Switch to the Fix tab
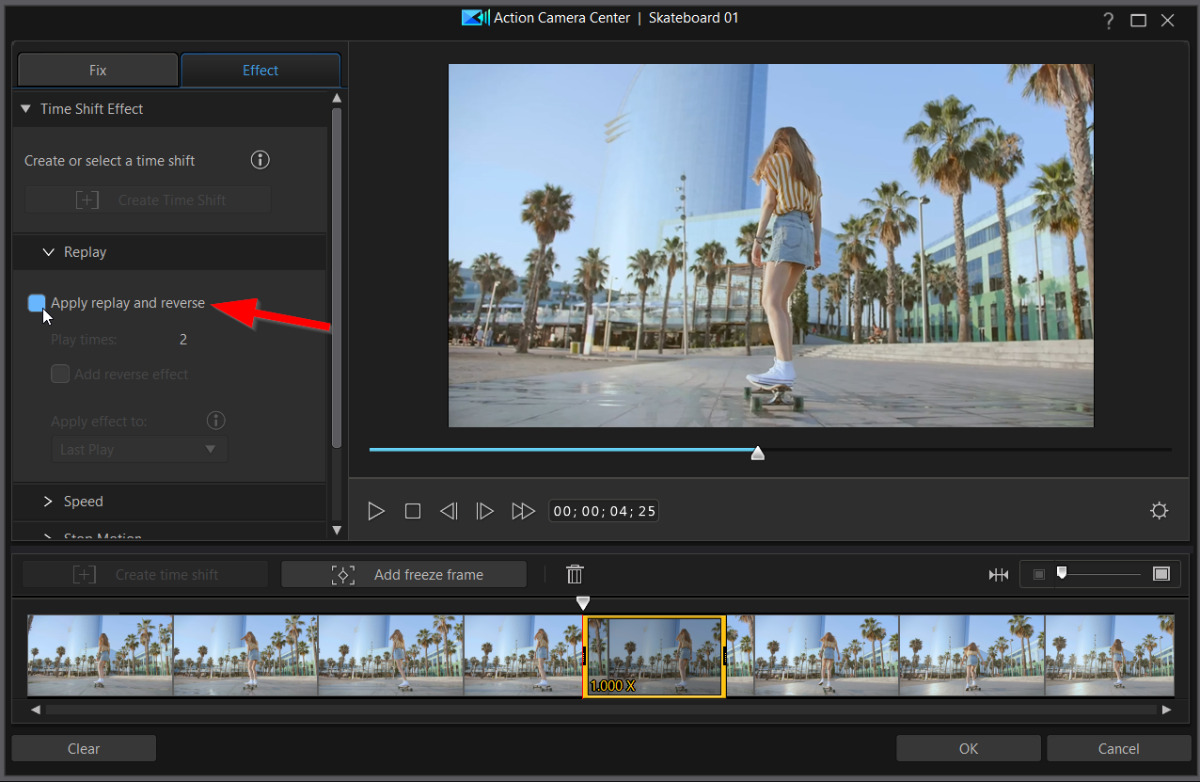Screen dimensions: 1200x782 97,70
